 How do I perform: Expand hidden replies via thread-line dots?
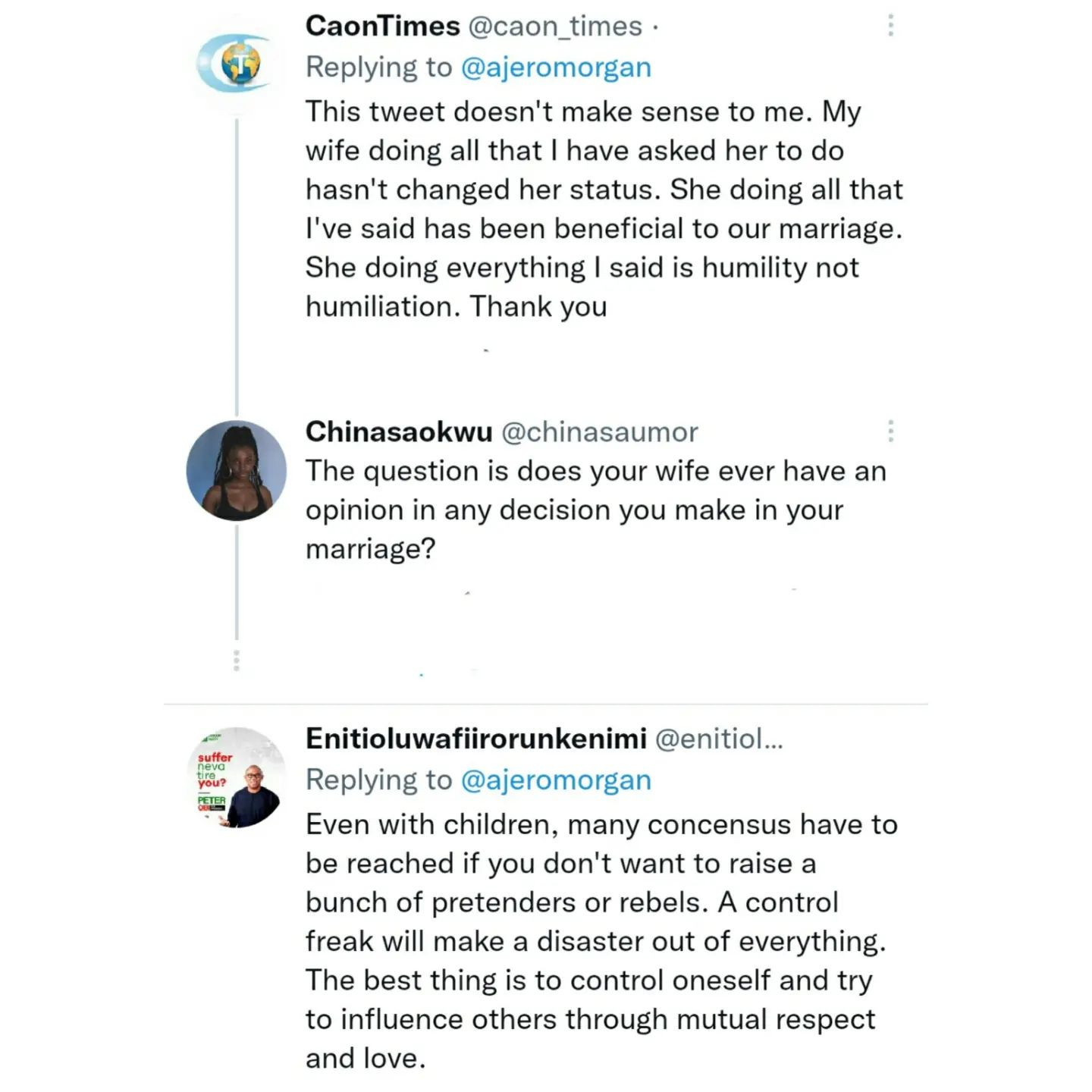(x=237, y=660)
